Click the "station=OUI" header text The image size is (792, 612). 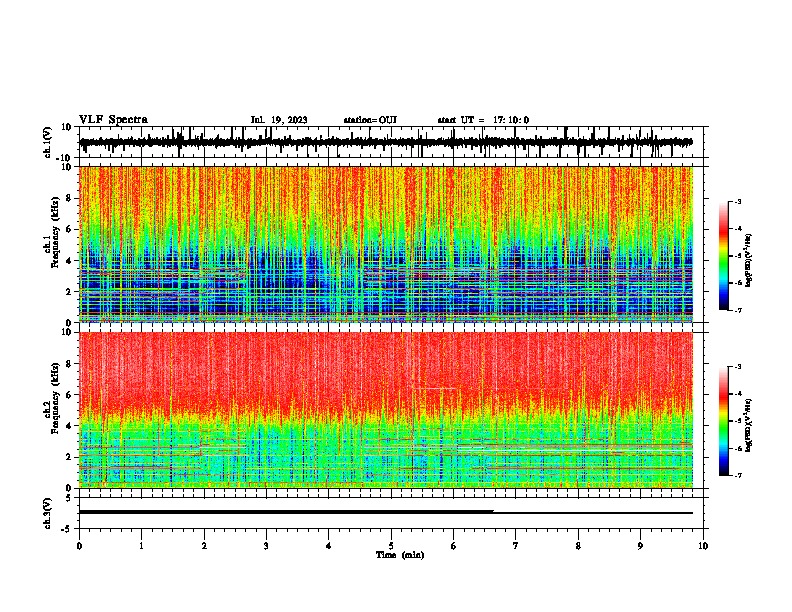[x=370, y=120]
